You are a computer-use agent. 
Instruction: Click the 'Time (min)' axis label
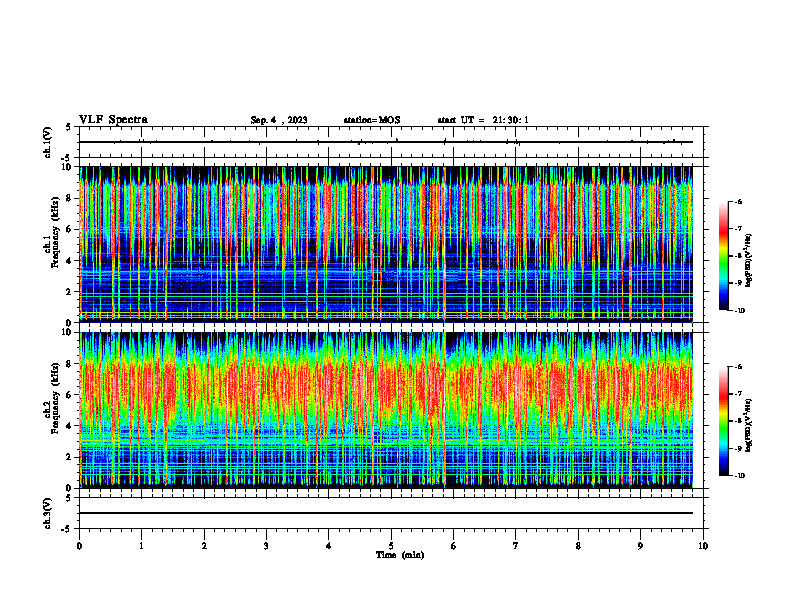(400, 555)
